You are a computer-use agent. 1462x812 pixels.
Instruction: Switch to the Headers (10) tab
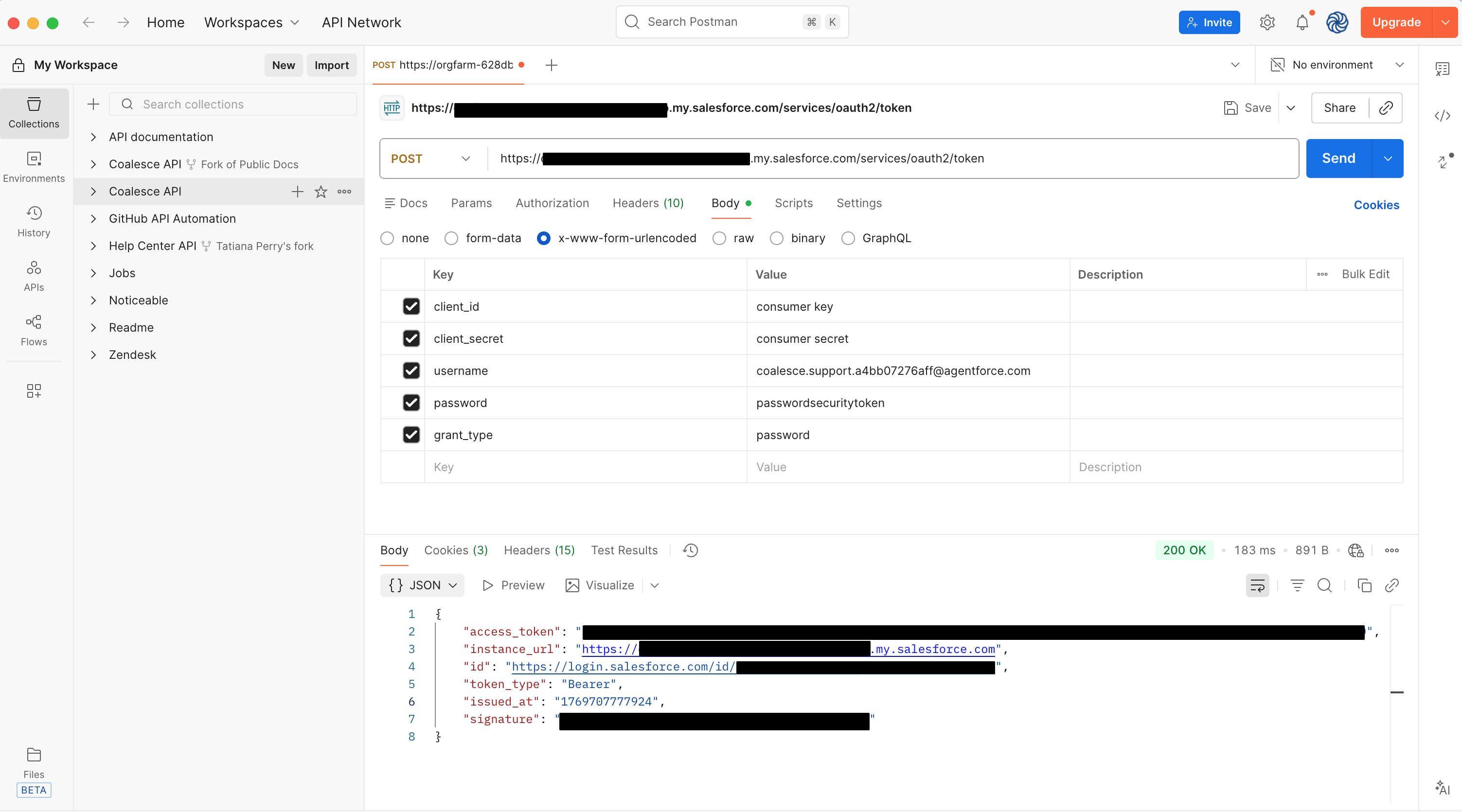pyautogui.click(x=647, y=203)
